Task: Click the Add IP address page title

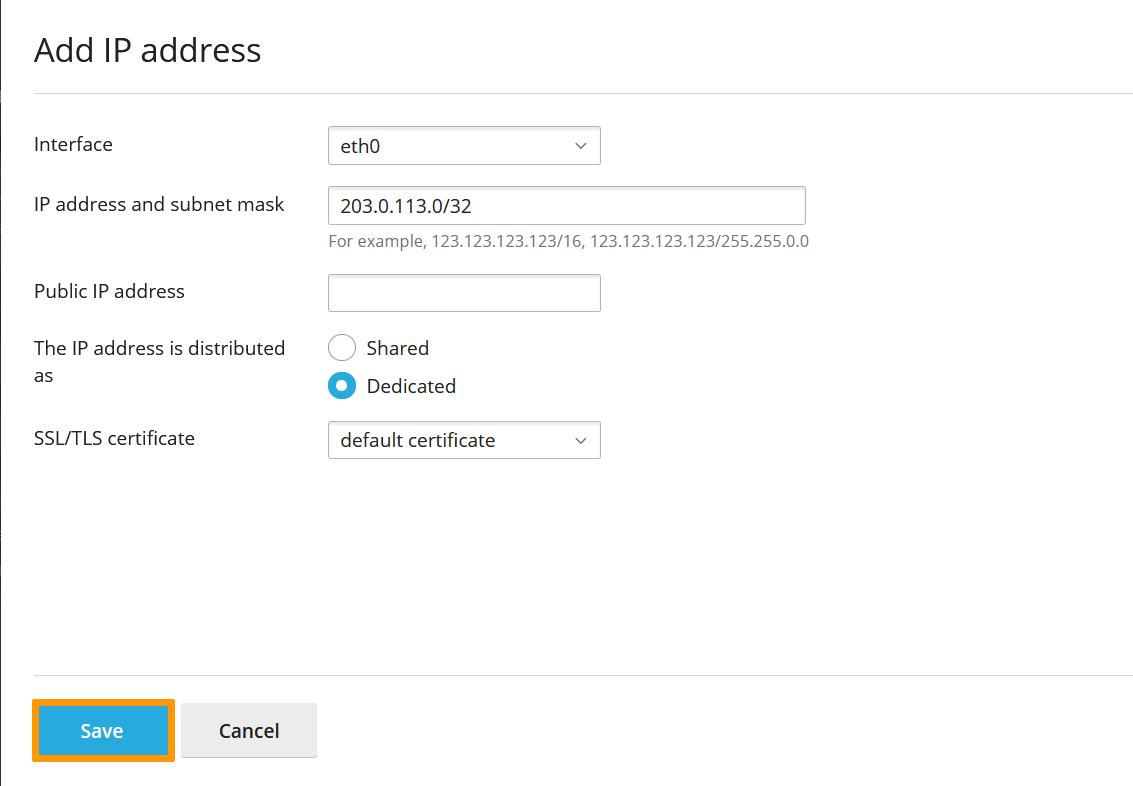Action: [147, 50]
